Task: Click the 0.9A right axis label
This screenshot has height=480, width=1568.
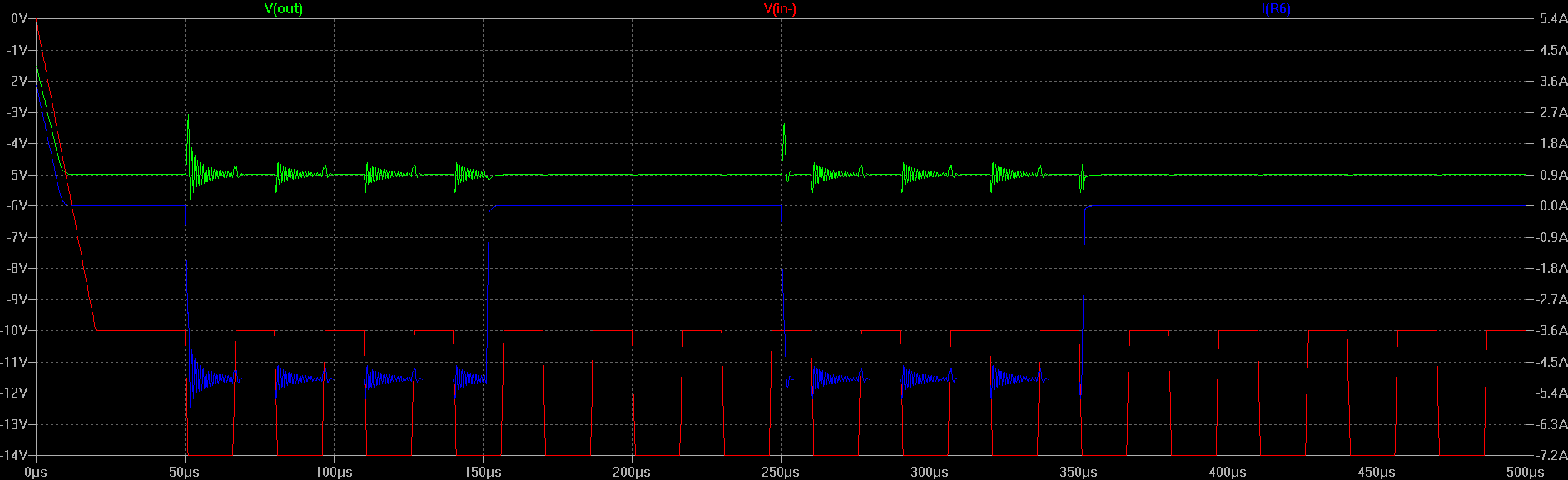Action: (x=1553, y=175)
